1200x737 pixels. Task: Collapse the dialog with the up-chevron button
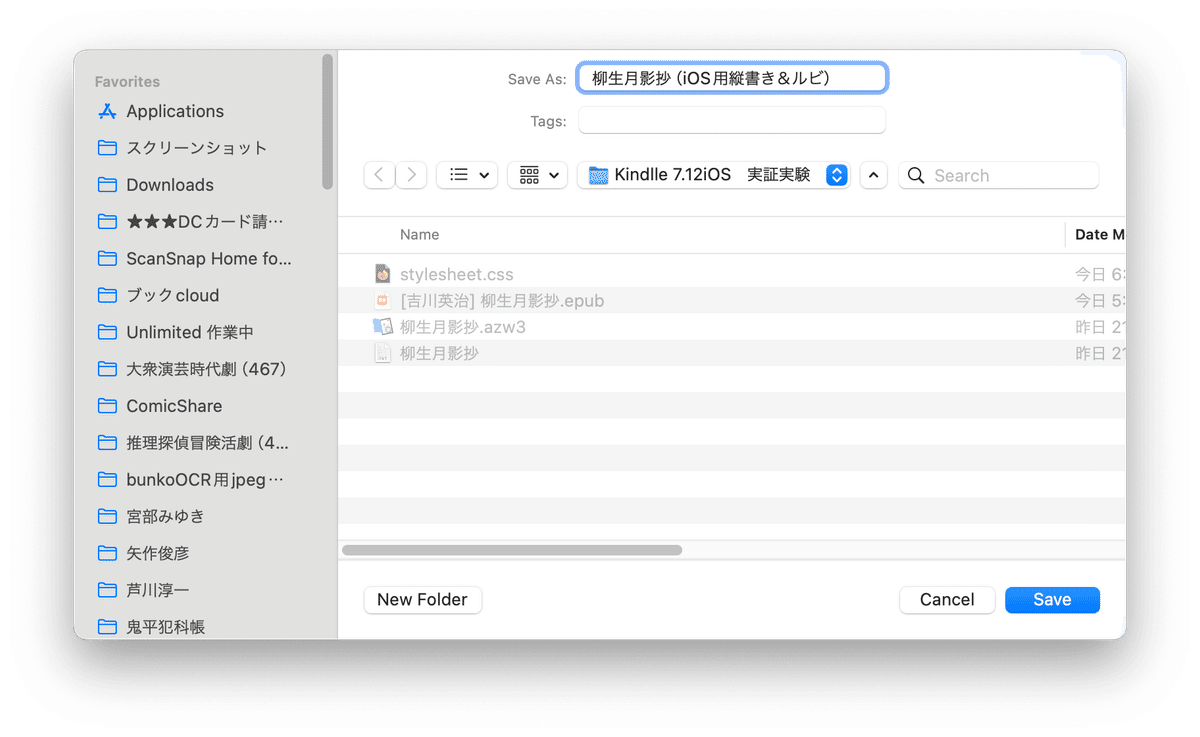coord(873,175)
